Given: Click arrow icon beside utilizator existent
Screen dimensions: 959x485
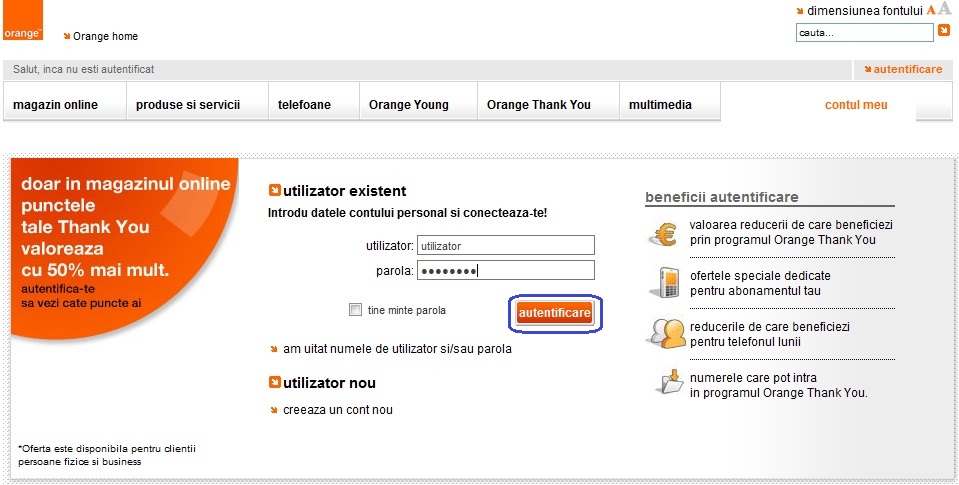Looking at the screenshot, I should [x=275, y=190].
